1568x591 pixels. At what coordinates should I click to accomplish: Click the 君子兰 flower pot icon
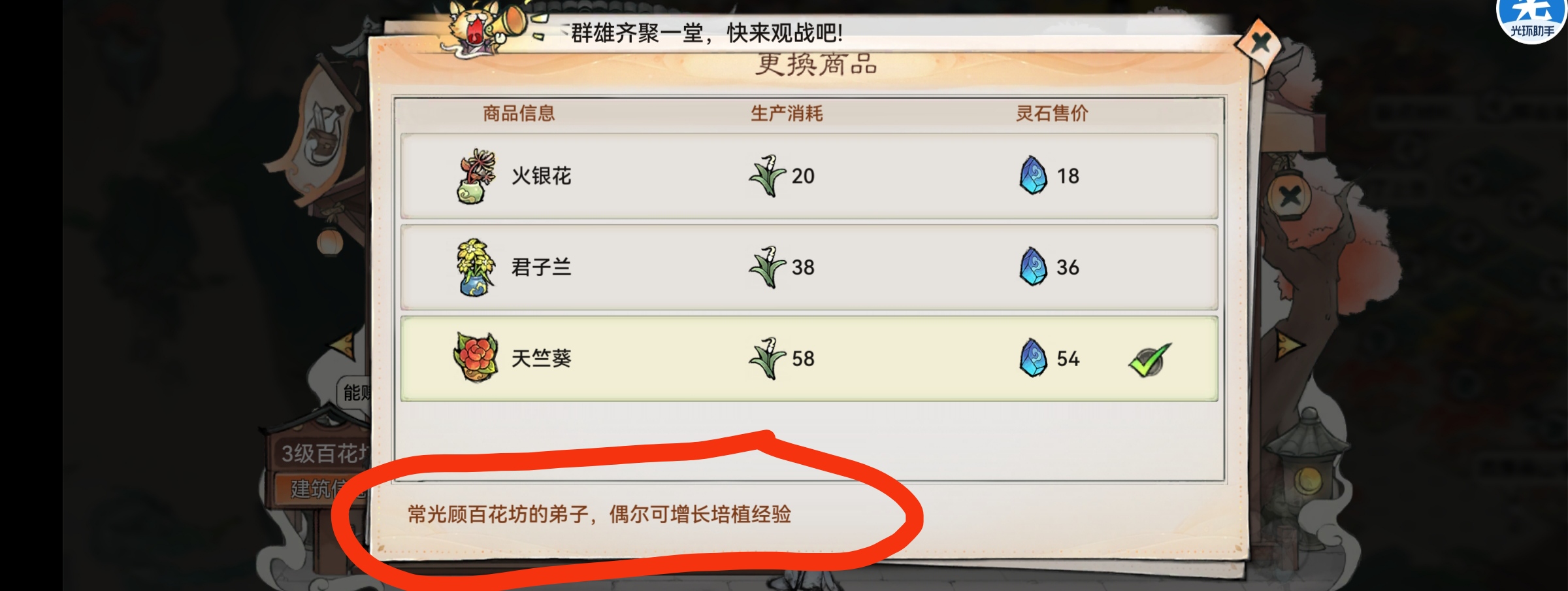point(475,267)
